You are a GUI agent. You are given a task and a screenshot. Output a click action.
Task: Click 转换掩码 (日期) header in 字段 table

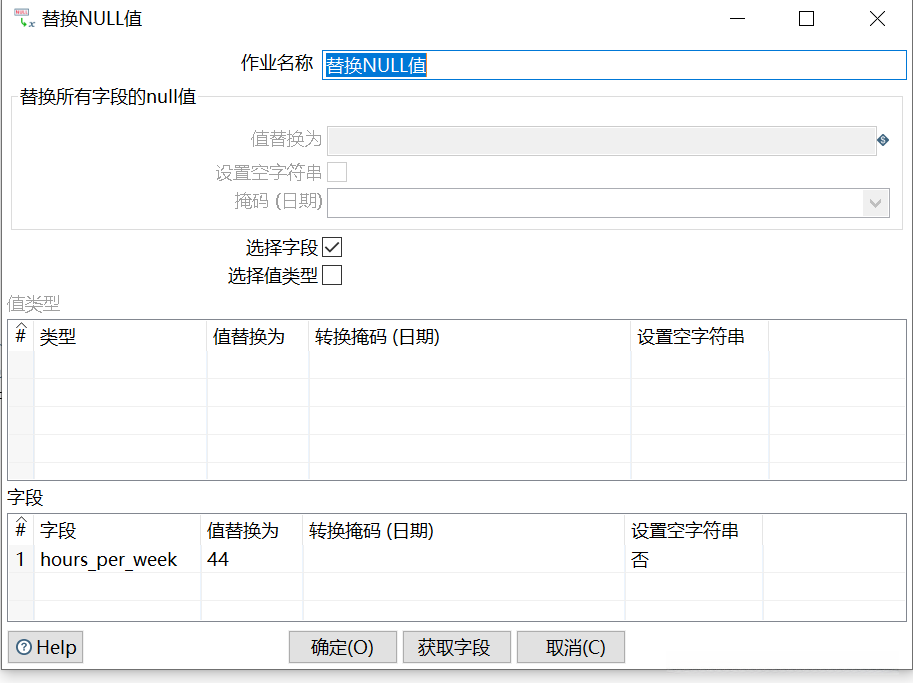(463, 530)
